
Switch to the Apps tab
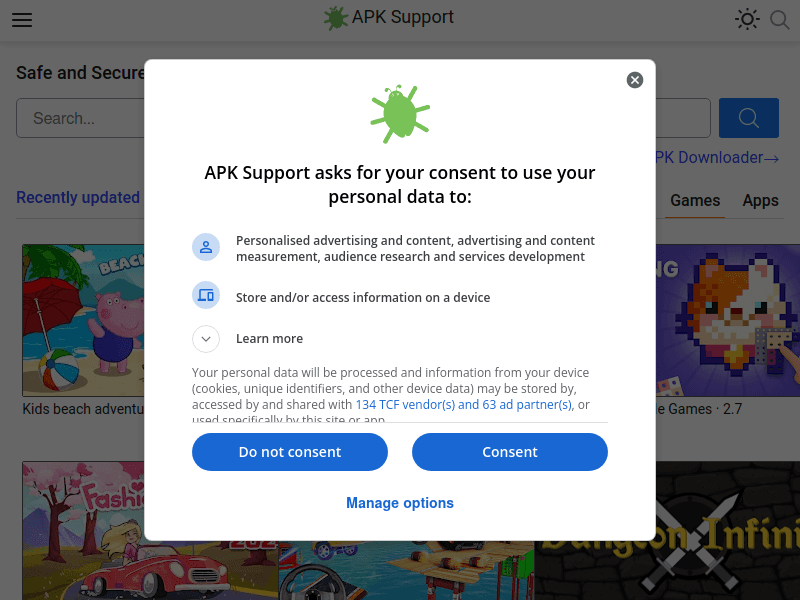coord(760,201)
